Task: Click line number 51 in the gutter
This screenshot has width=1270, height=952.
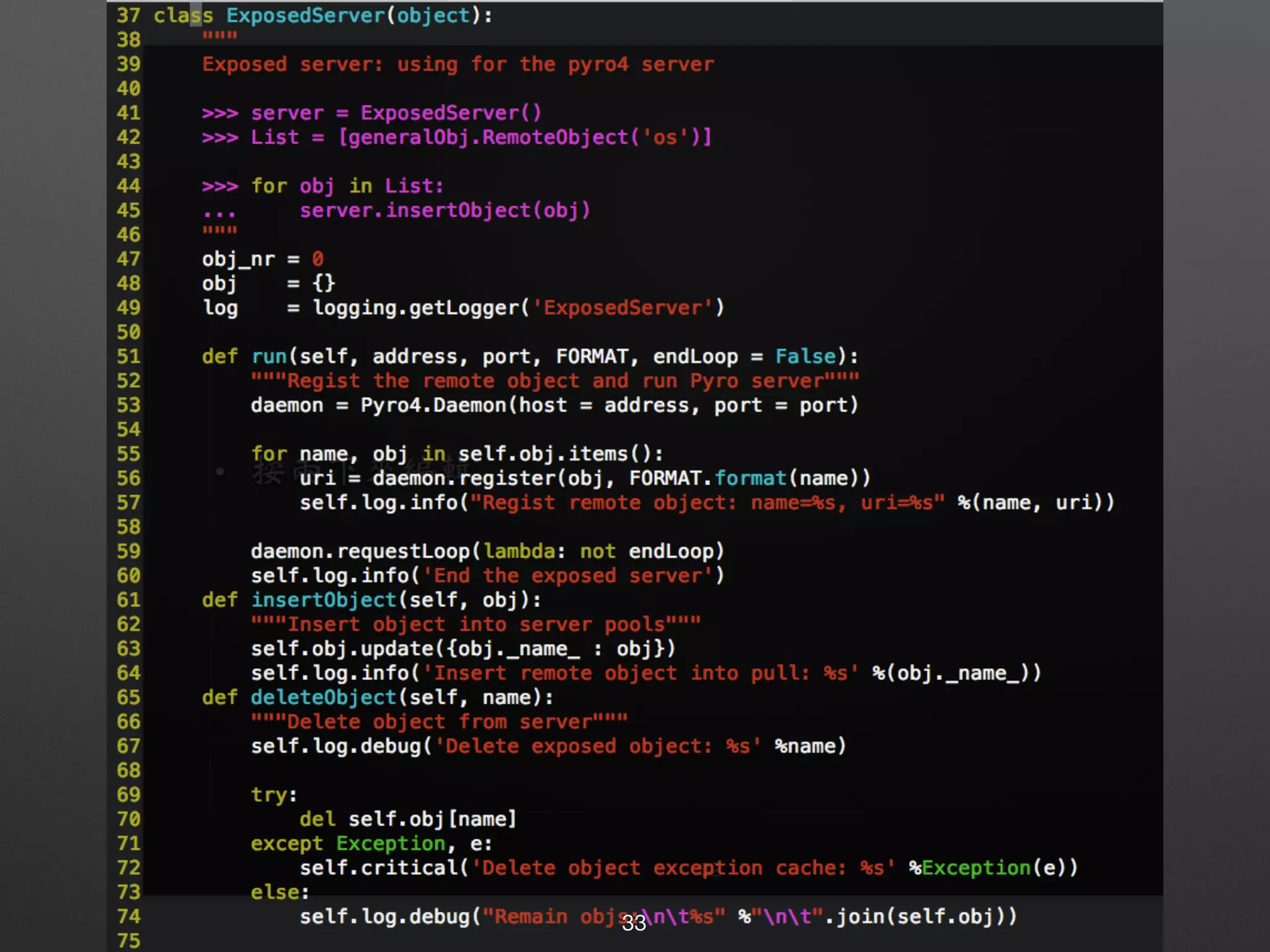Action: (x=128, y=356)
